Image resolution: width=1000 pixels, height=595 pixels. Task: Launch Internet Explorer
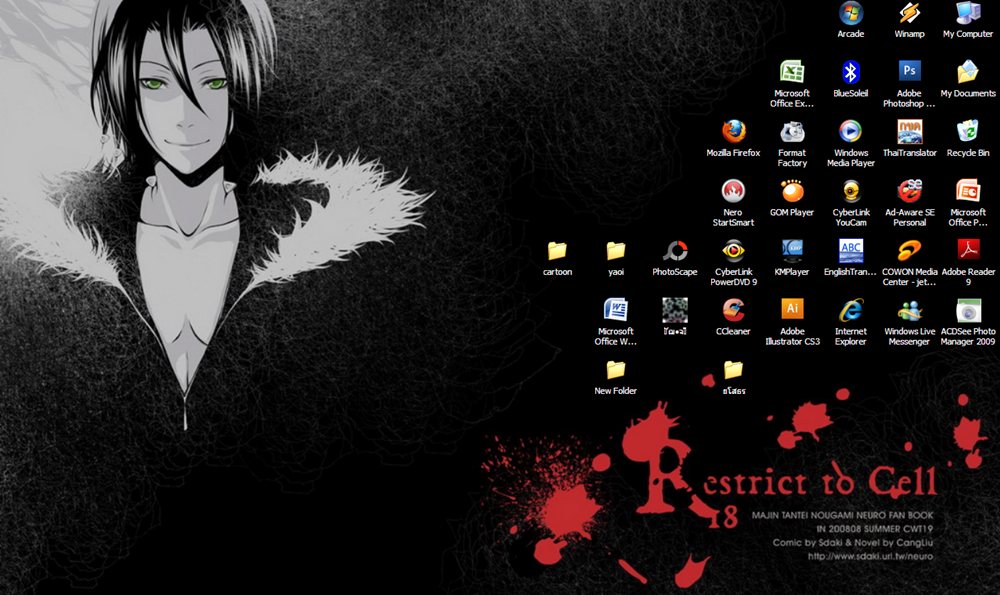coord(851,309)
